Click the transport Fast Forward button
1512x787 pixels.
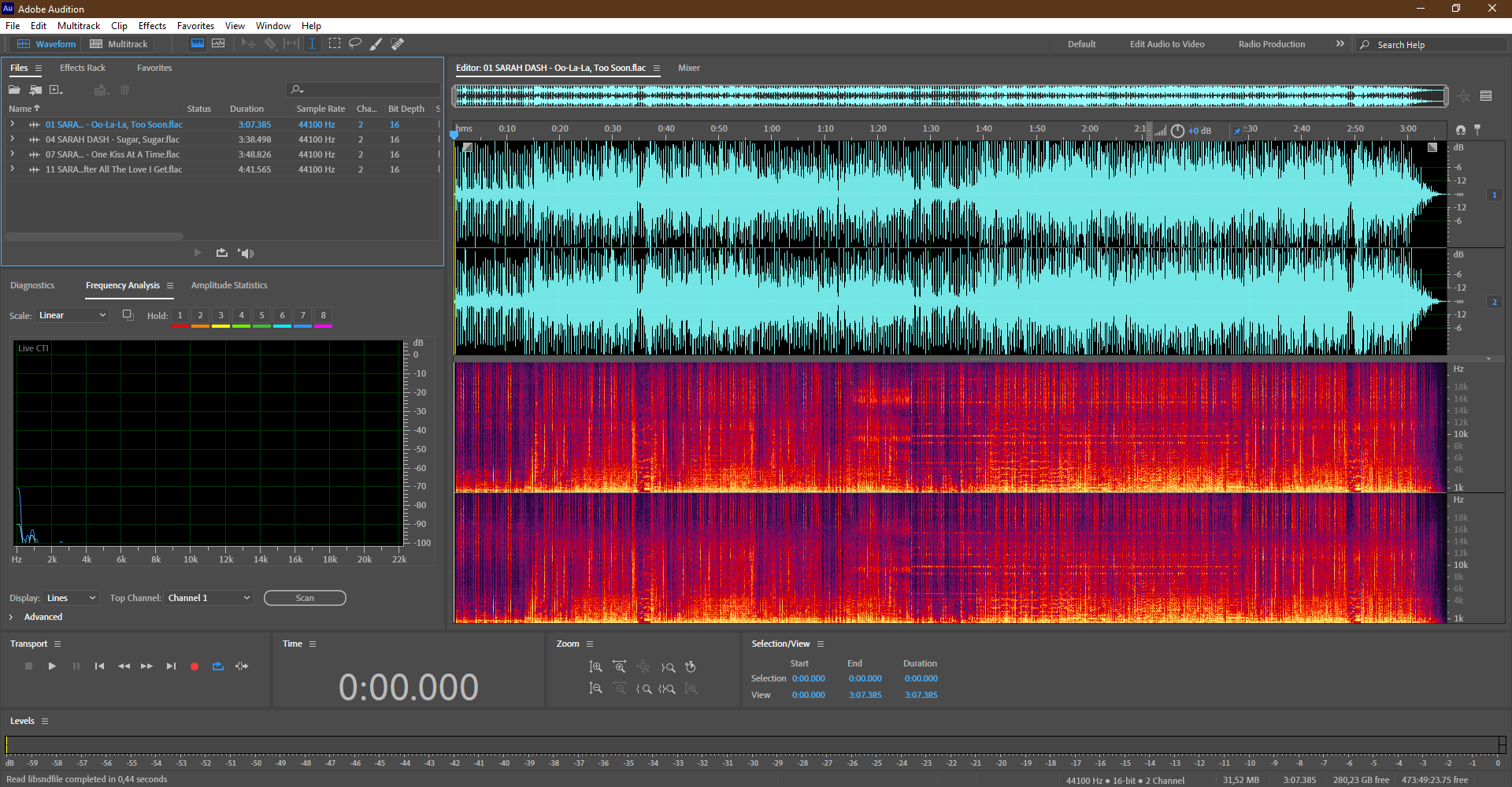coord(146,666)
